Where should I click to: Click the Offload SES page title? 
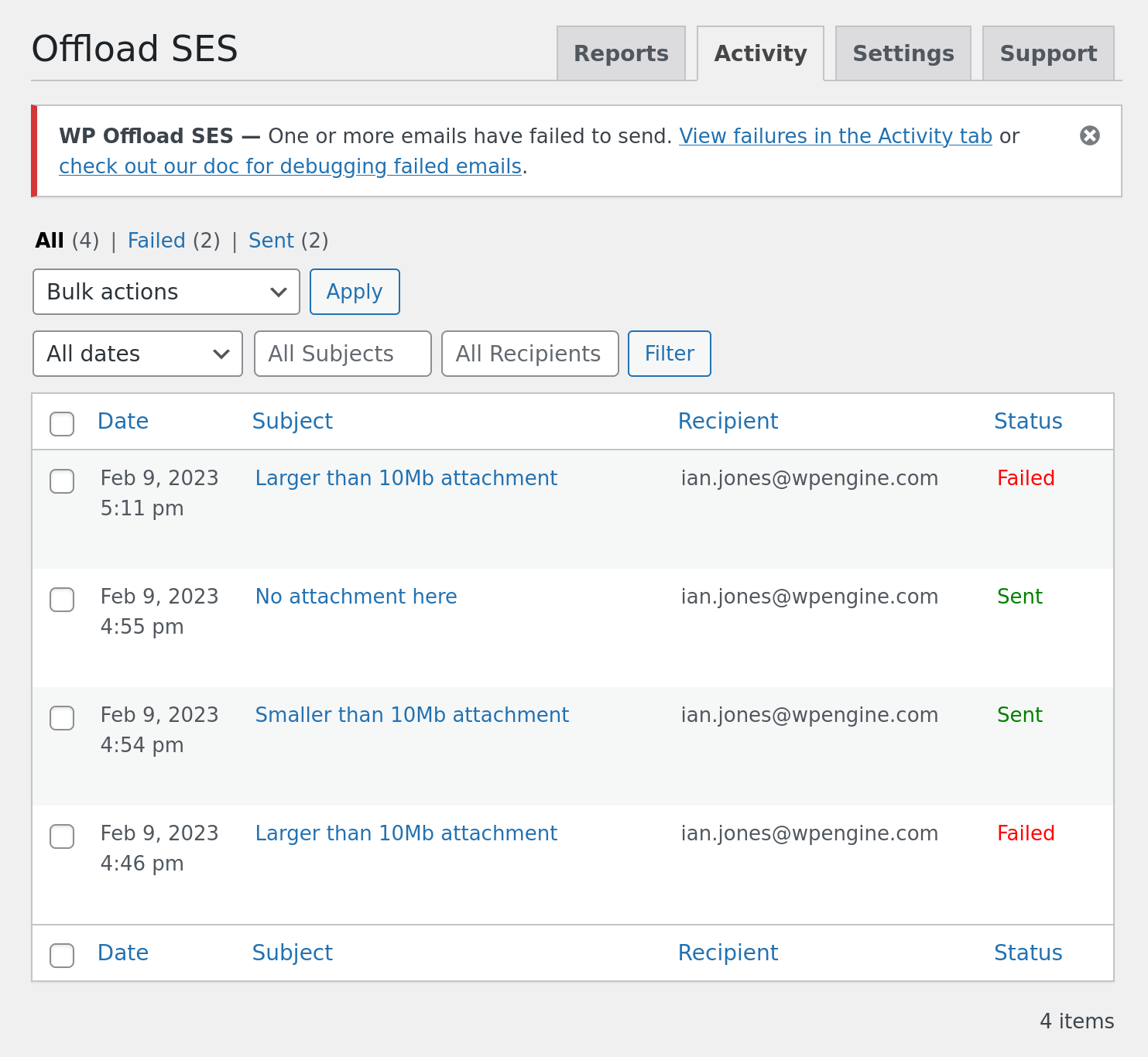[x=135, y=49]
